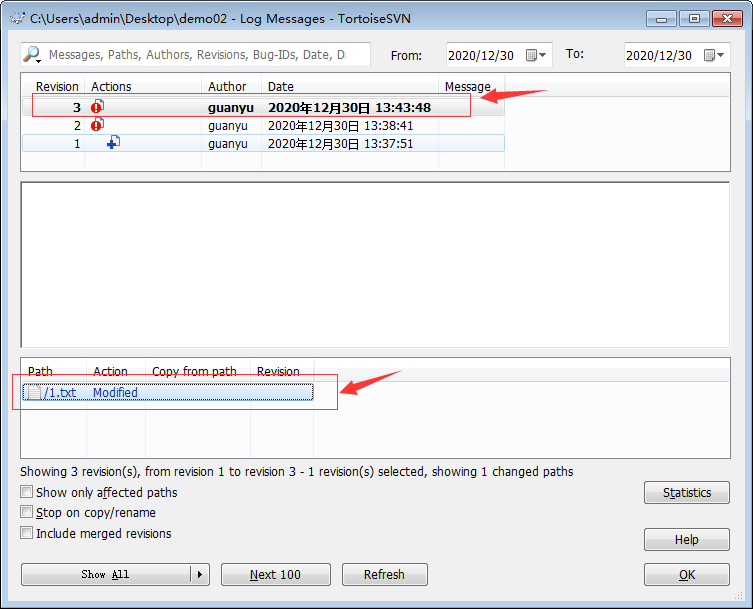Click author guanyu in revision 3 row

pos(231,108)
